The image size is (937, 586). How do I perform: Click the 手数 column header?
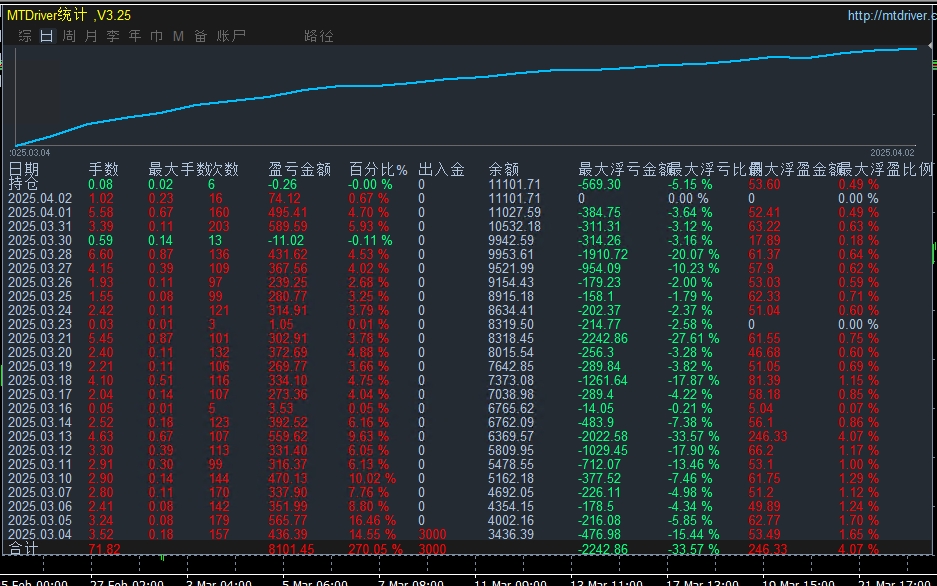104,170
